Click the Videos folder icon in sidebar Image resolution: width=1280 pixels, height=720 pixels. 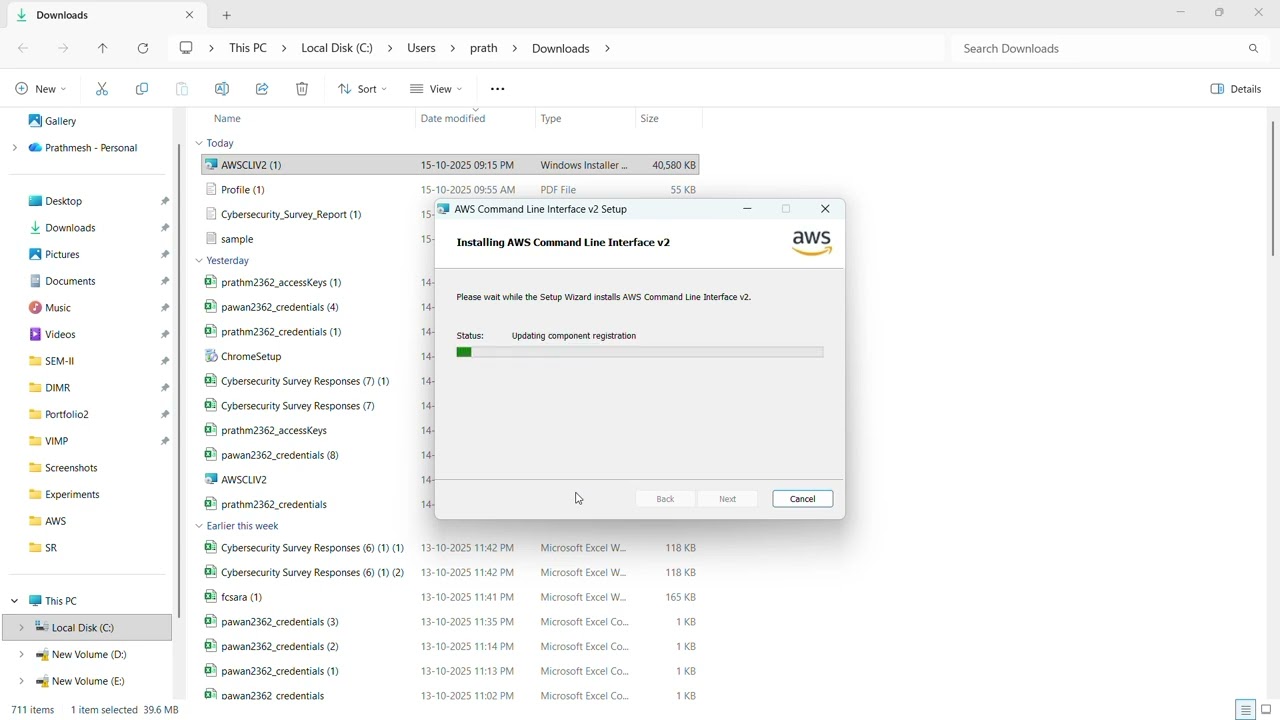[36, 334]
